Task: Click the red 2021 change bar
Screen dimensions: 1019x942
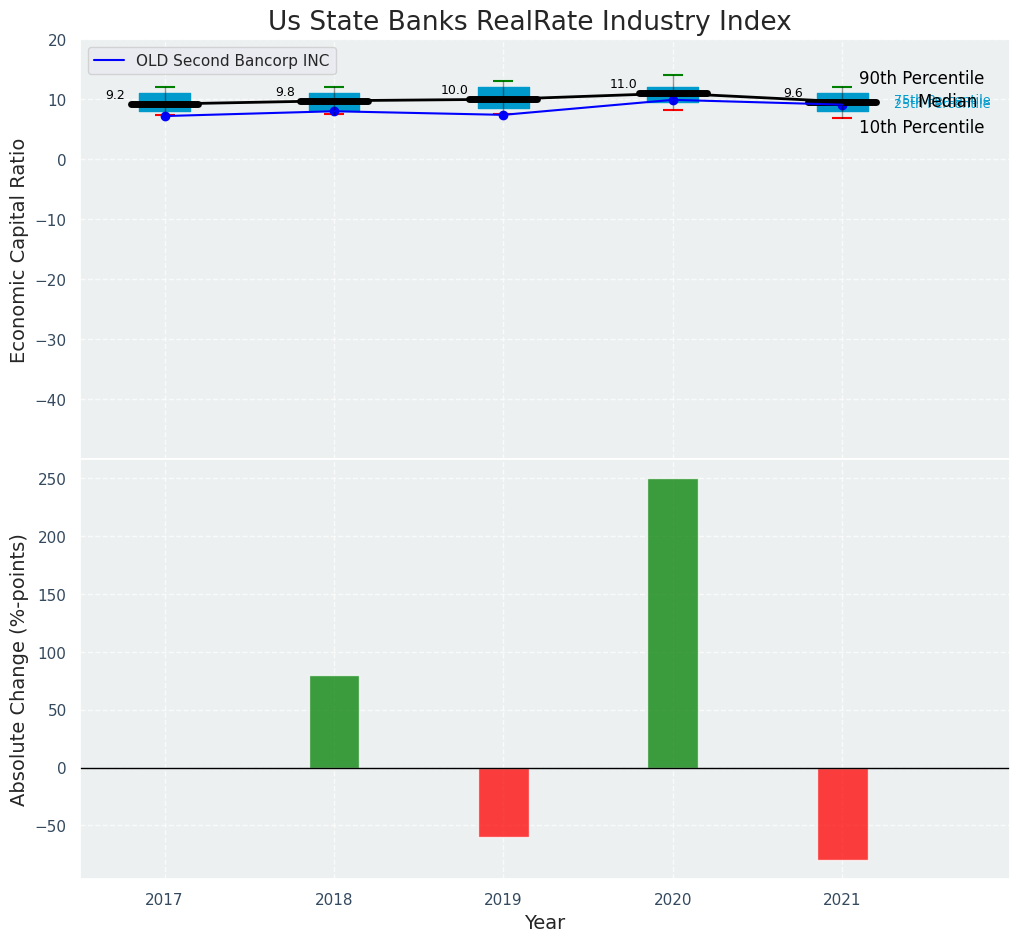Action: (842, 813)
